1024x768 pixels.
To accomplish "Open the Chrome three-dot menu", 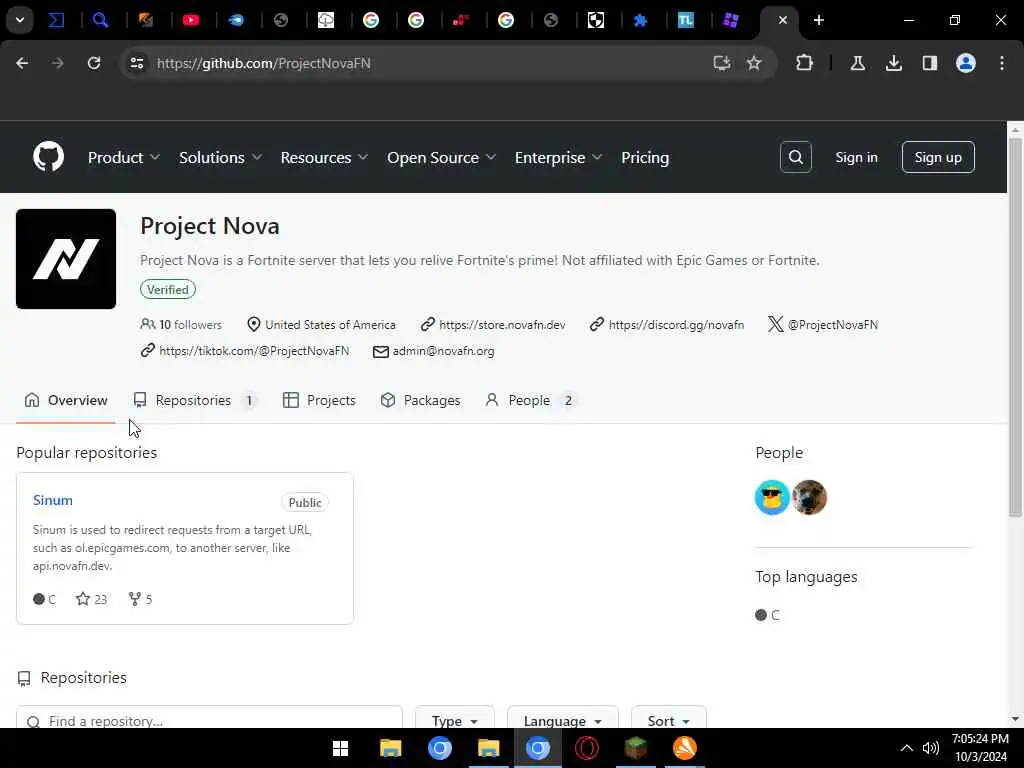I will coord(1001,63).
